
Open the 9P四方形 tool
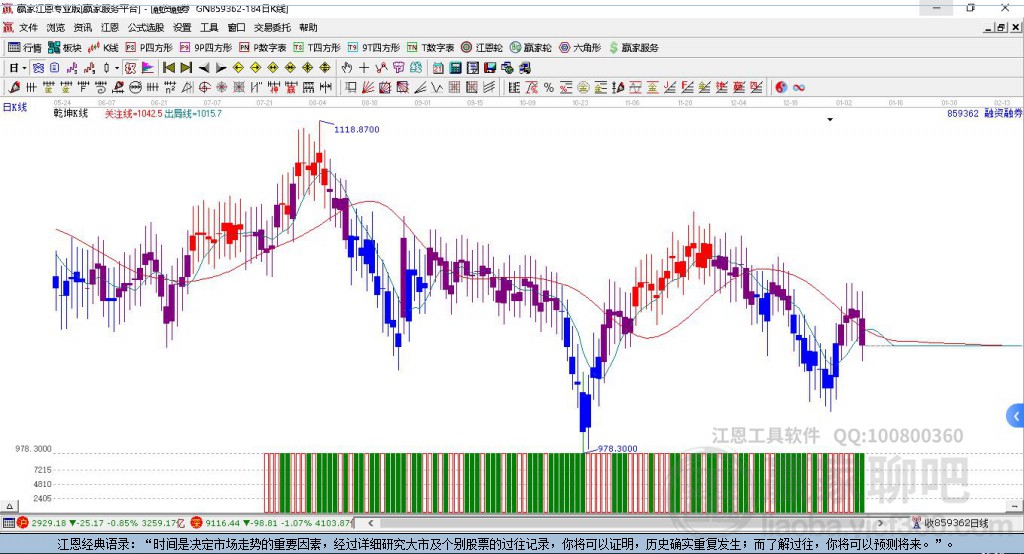206,47
